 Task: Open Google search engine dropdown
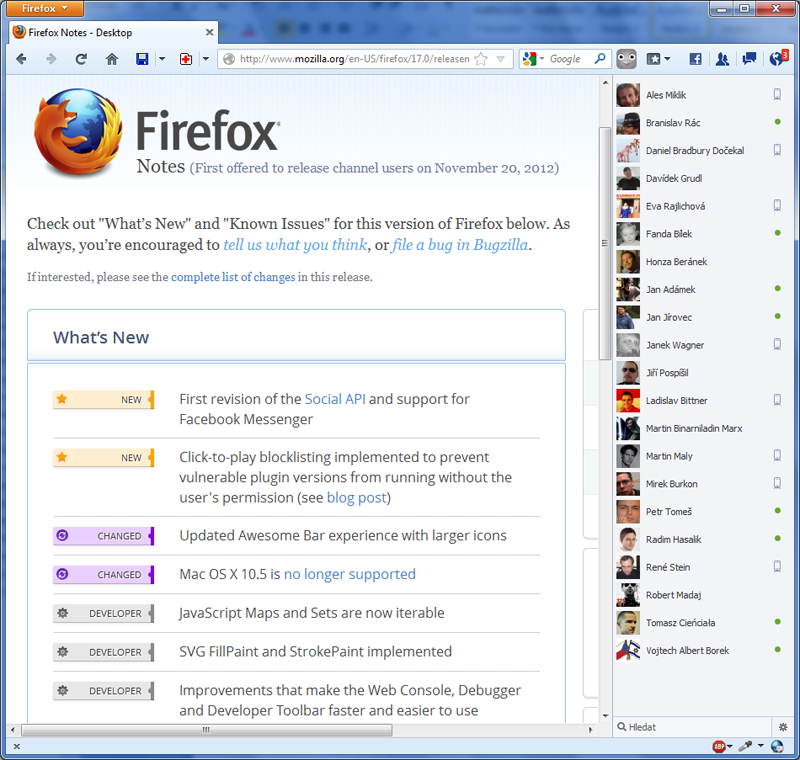(533, 59)
